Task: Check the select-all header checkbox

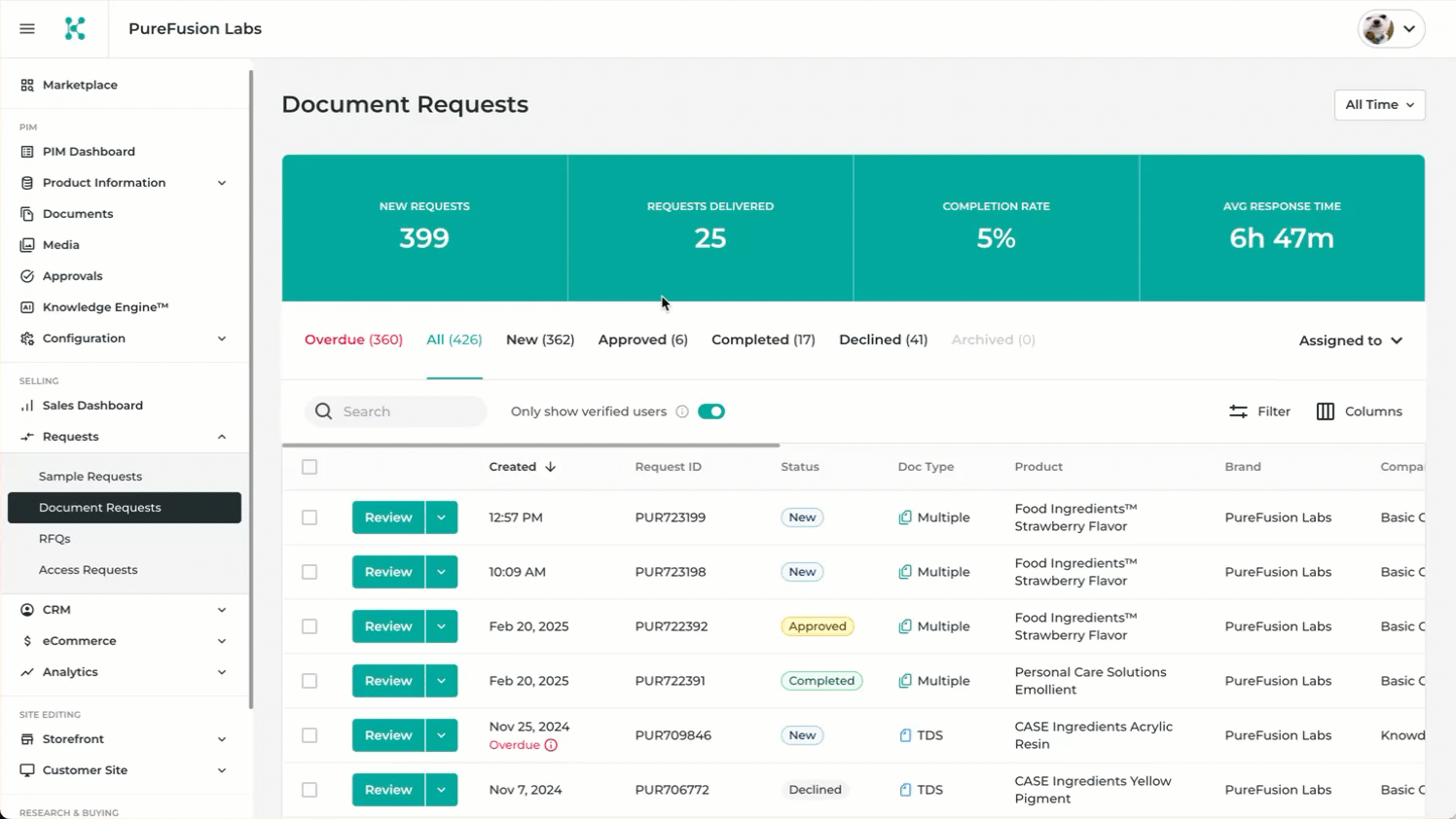Action: pyautogui.click(x=309, y=467)
